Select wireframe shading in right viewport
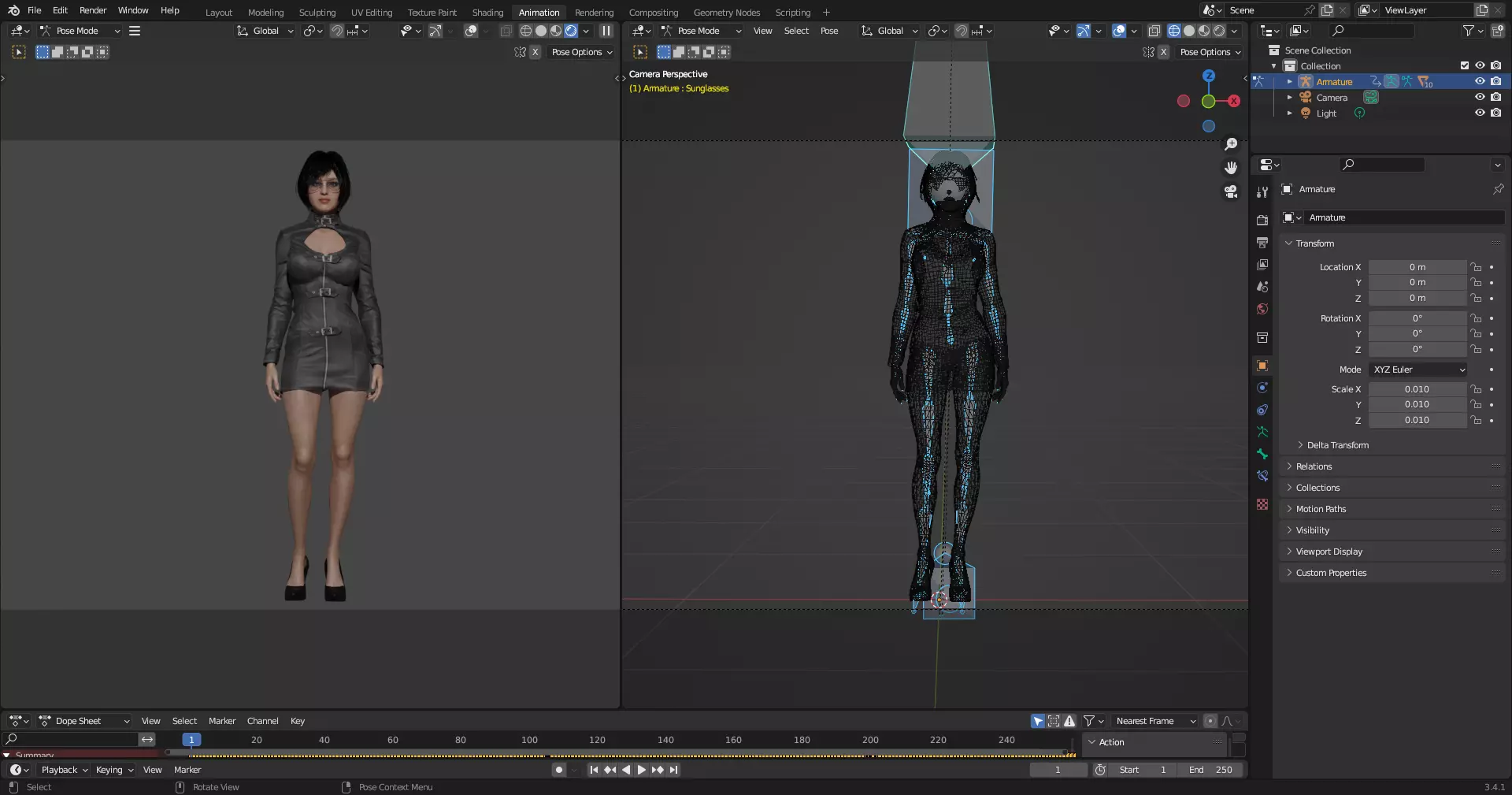Screen dimensions: 1512x795 click(1174, 31)
